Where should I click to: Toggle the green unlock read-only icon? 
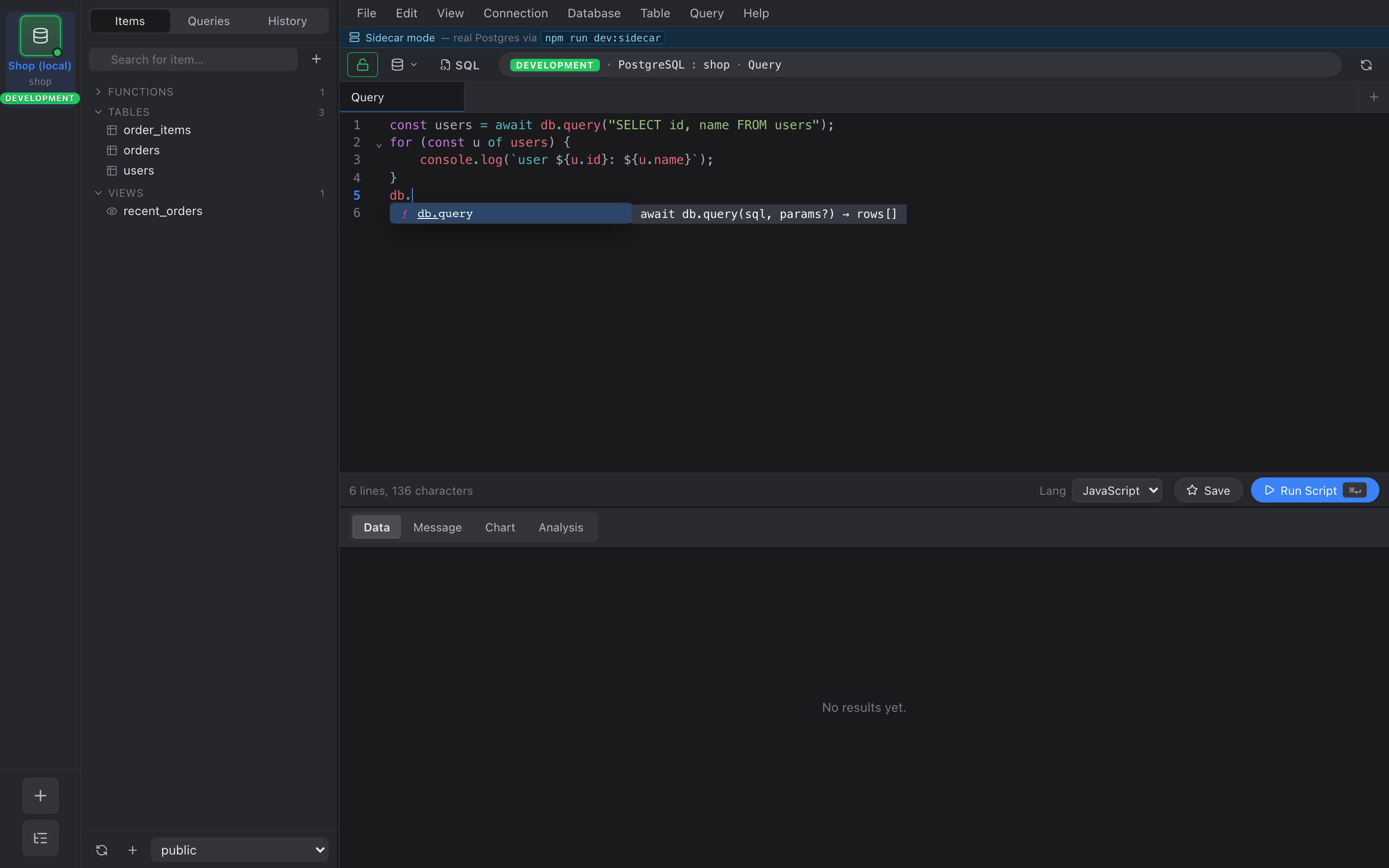point(362,65)
